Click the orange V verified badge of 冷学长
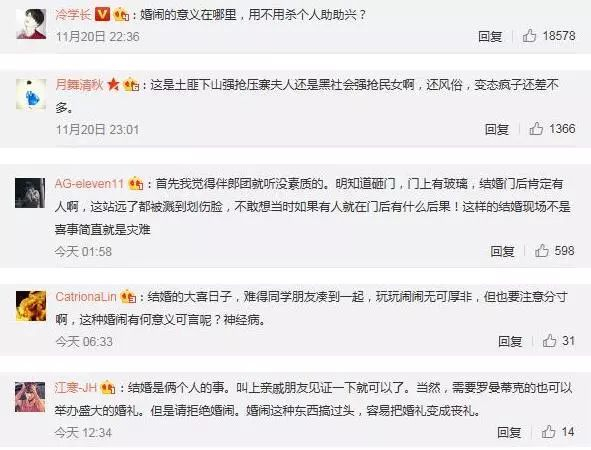 point(102,15)
